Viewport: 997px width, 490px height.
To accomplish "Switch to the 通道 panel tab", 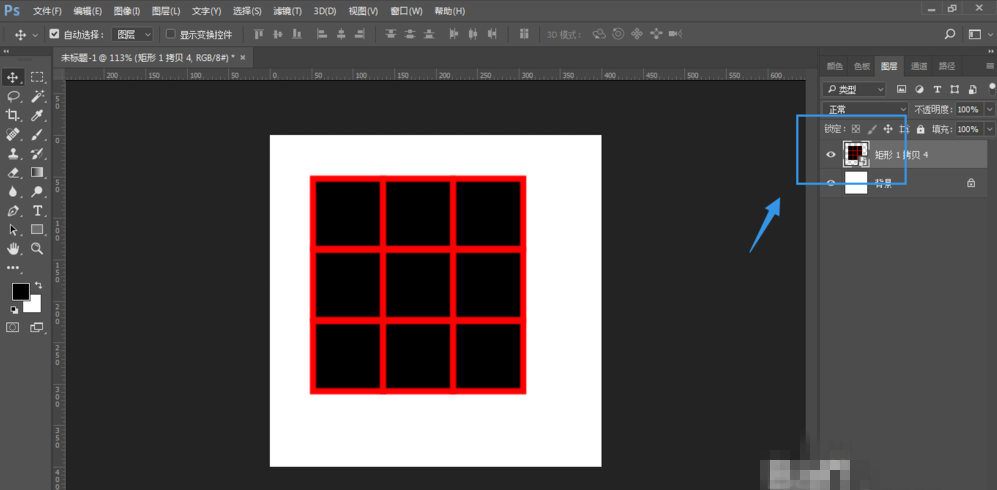I will coord(918,66).
